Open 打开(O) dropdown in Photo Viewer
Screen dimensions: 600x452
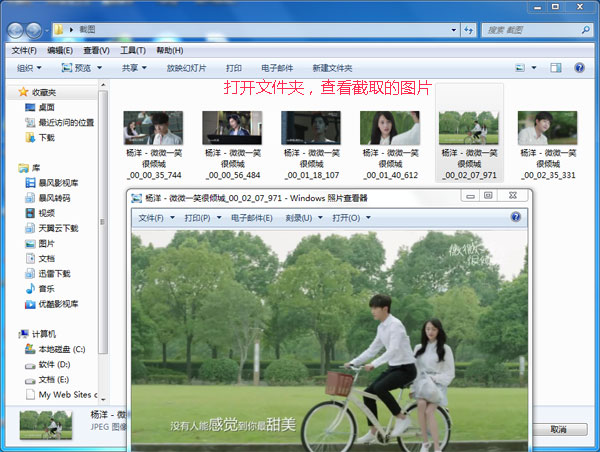(x=351, y=218)
